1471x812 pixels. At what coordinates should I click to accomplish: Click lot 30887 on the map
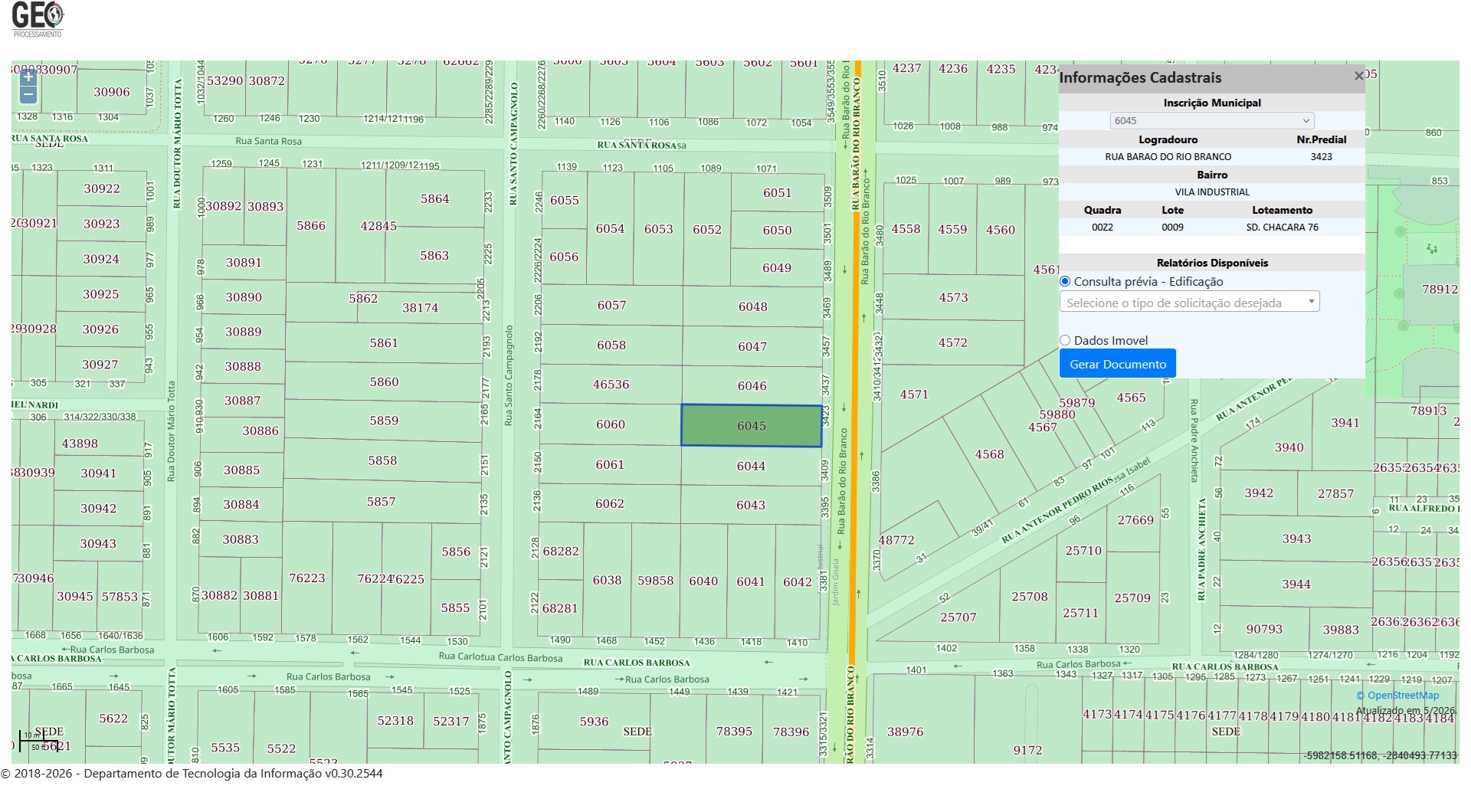point(242,401)
